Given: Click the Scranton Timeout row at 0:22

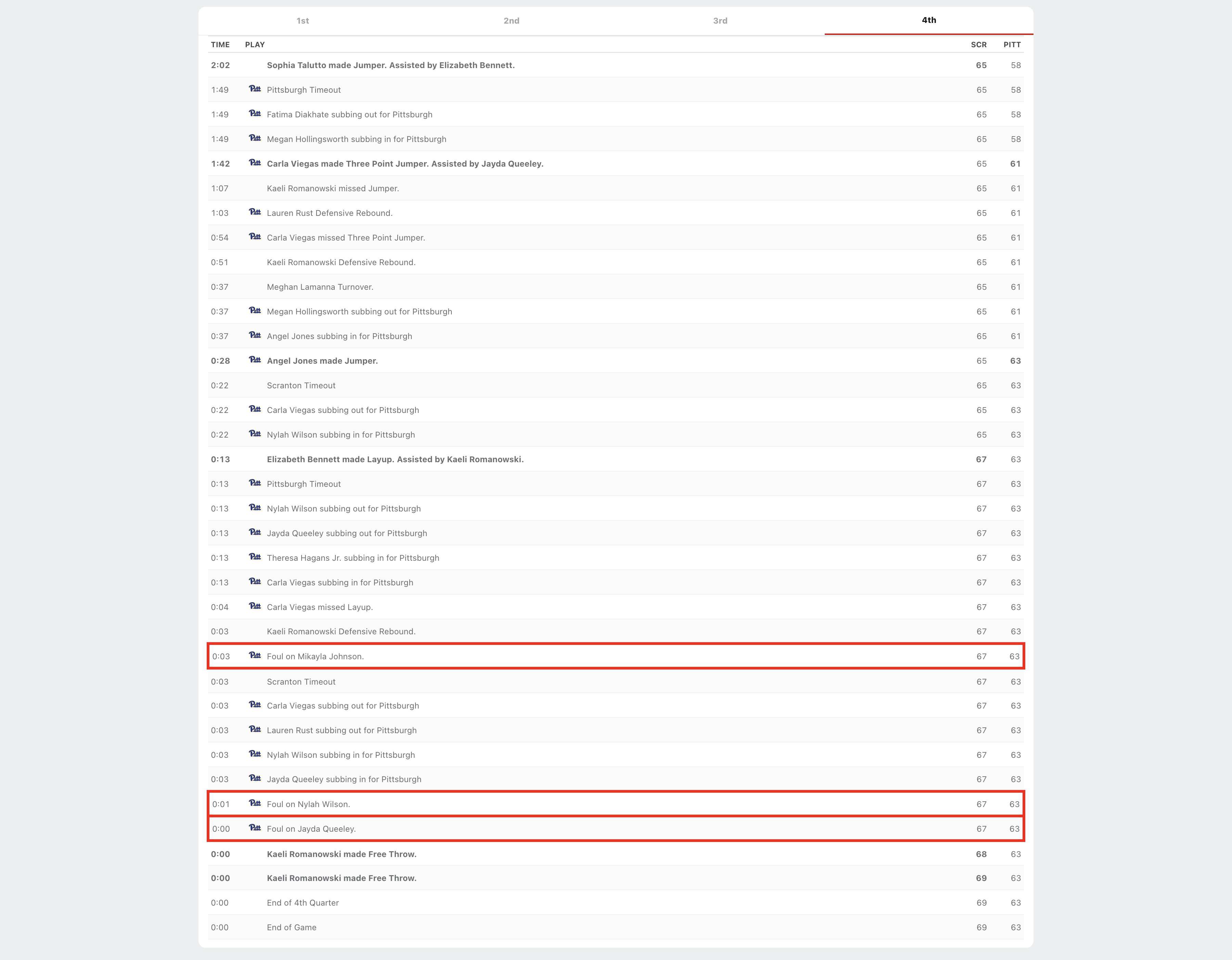Looking at the screenshot, I should pyautogui.click(x=301, y=385).
